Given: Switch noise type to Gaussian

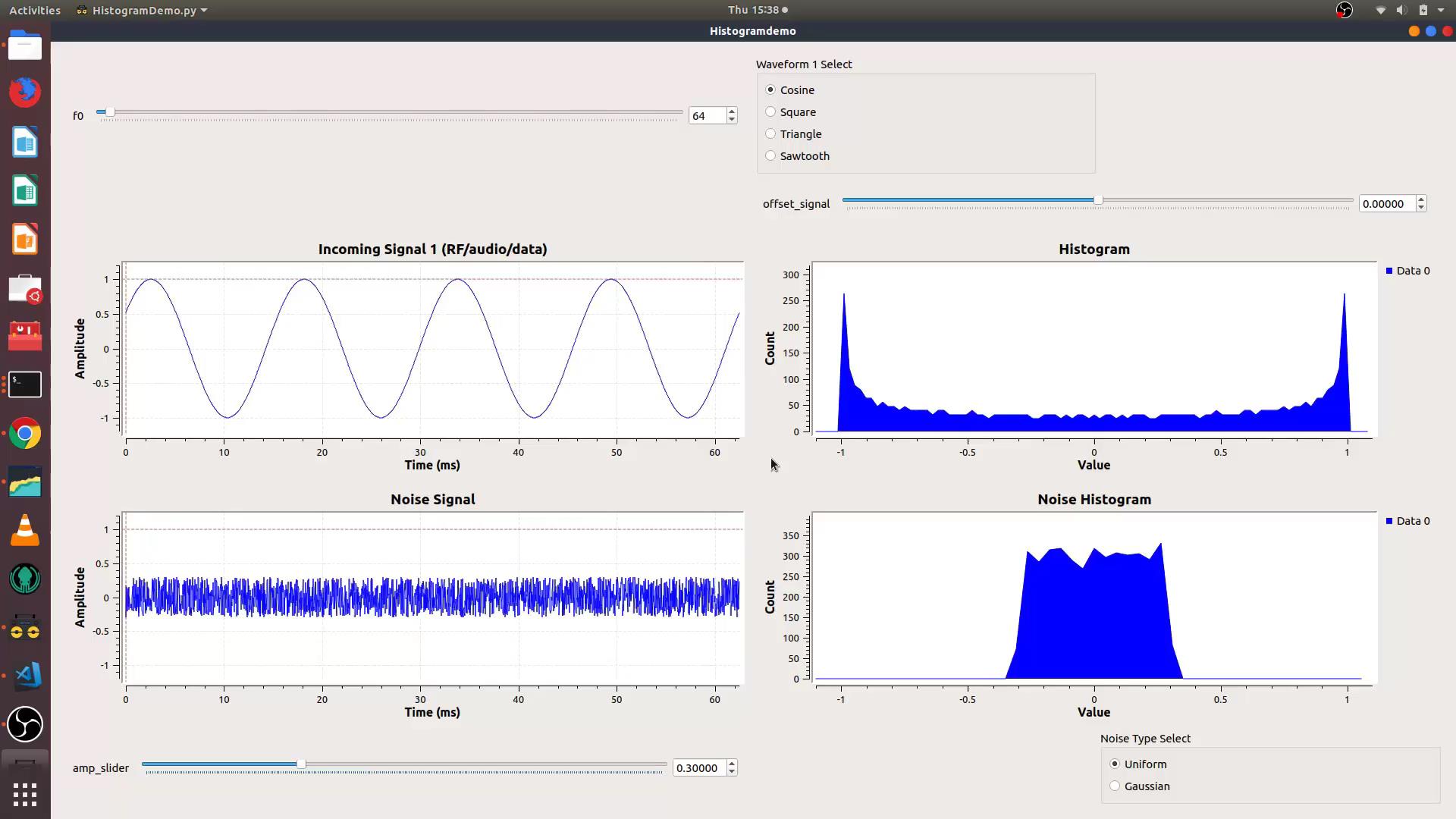Looking at the screenshot, I should 1115,786.
